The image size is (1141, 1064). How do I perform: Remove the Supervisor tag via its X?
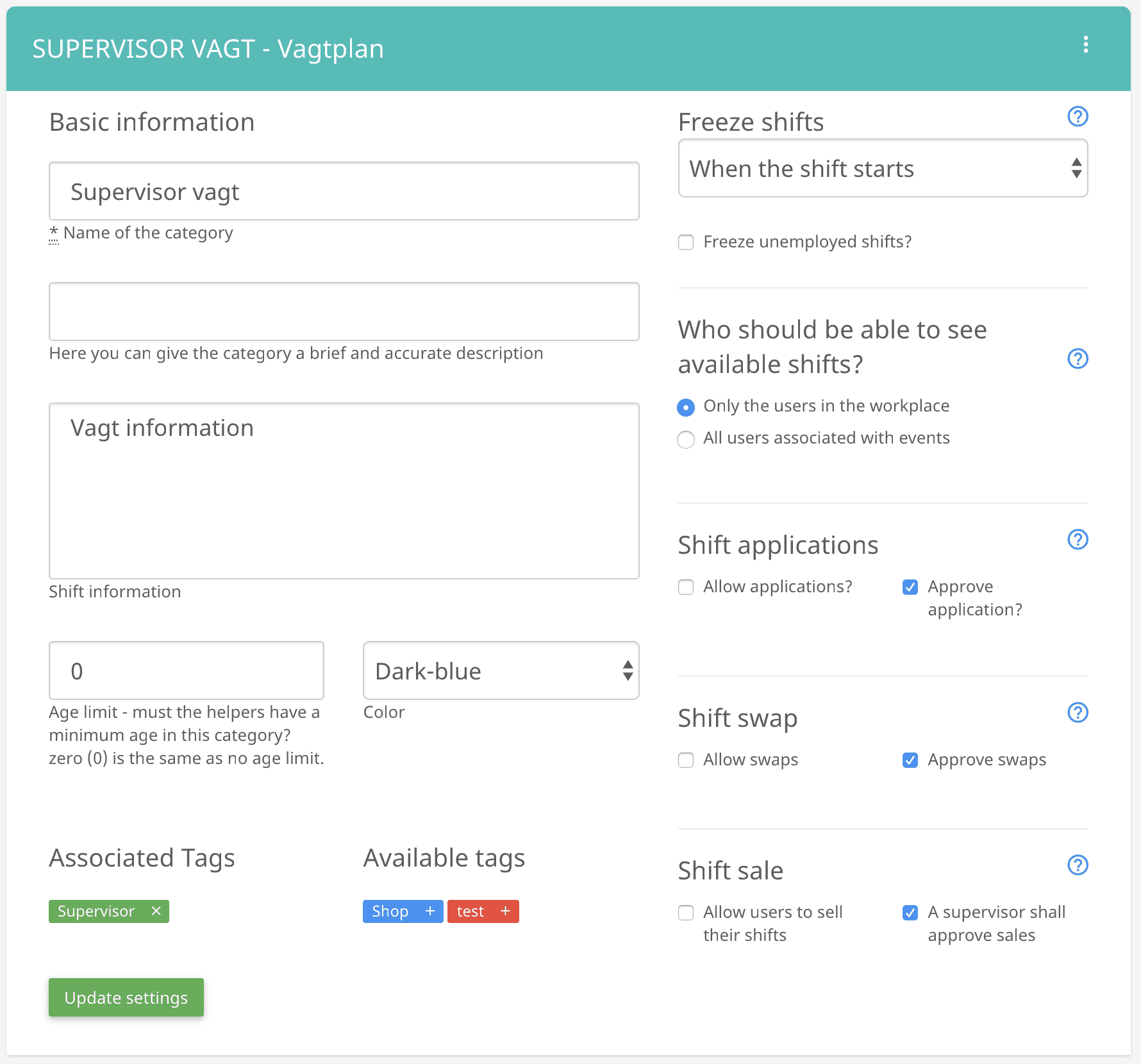click(x=156, y=911)
